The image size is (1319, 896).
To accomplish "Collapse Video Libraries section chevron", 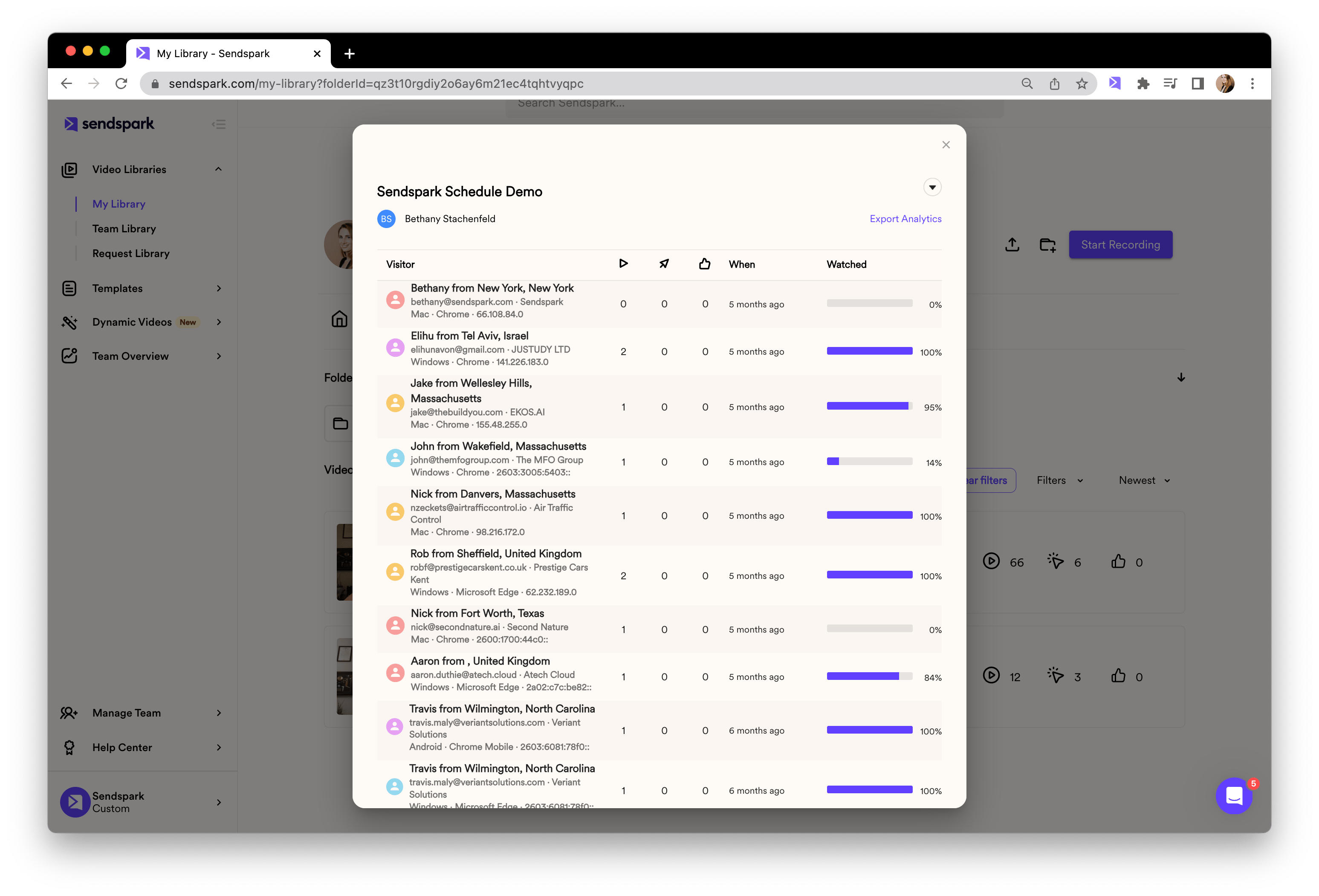I will pos(219,169).
